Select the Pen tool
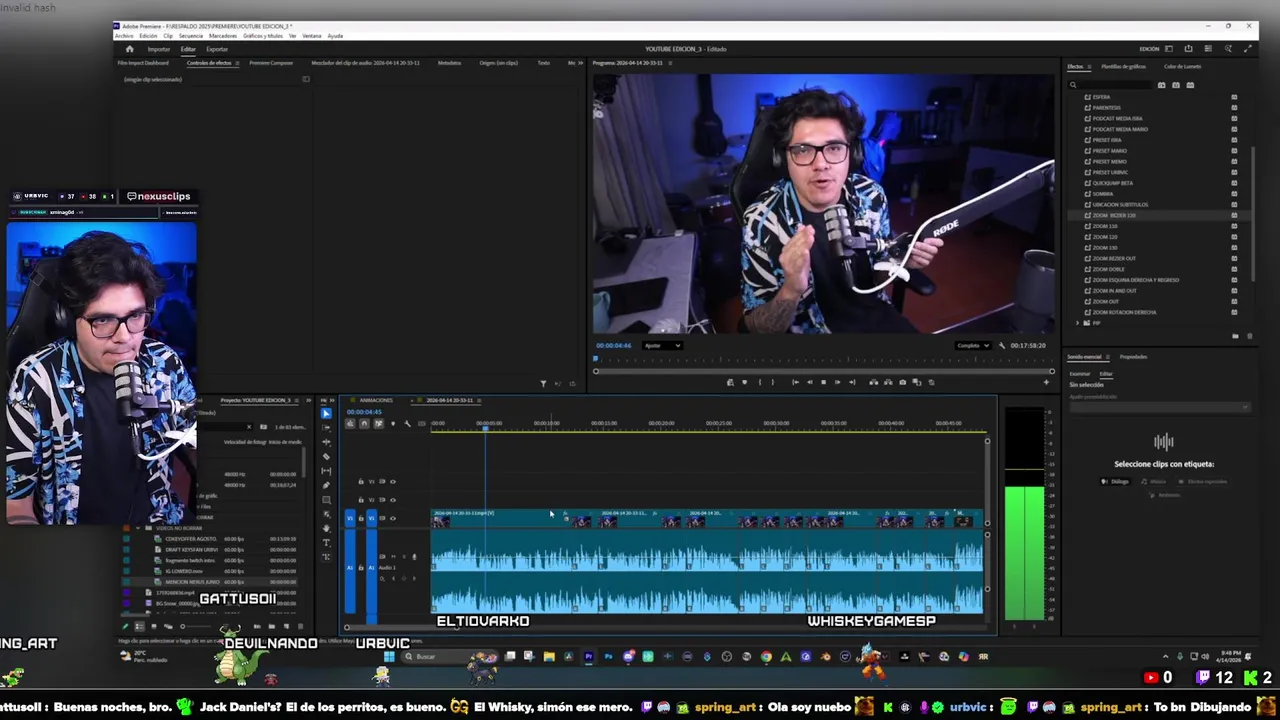 pos(326,485)
